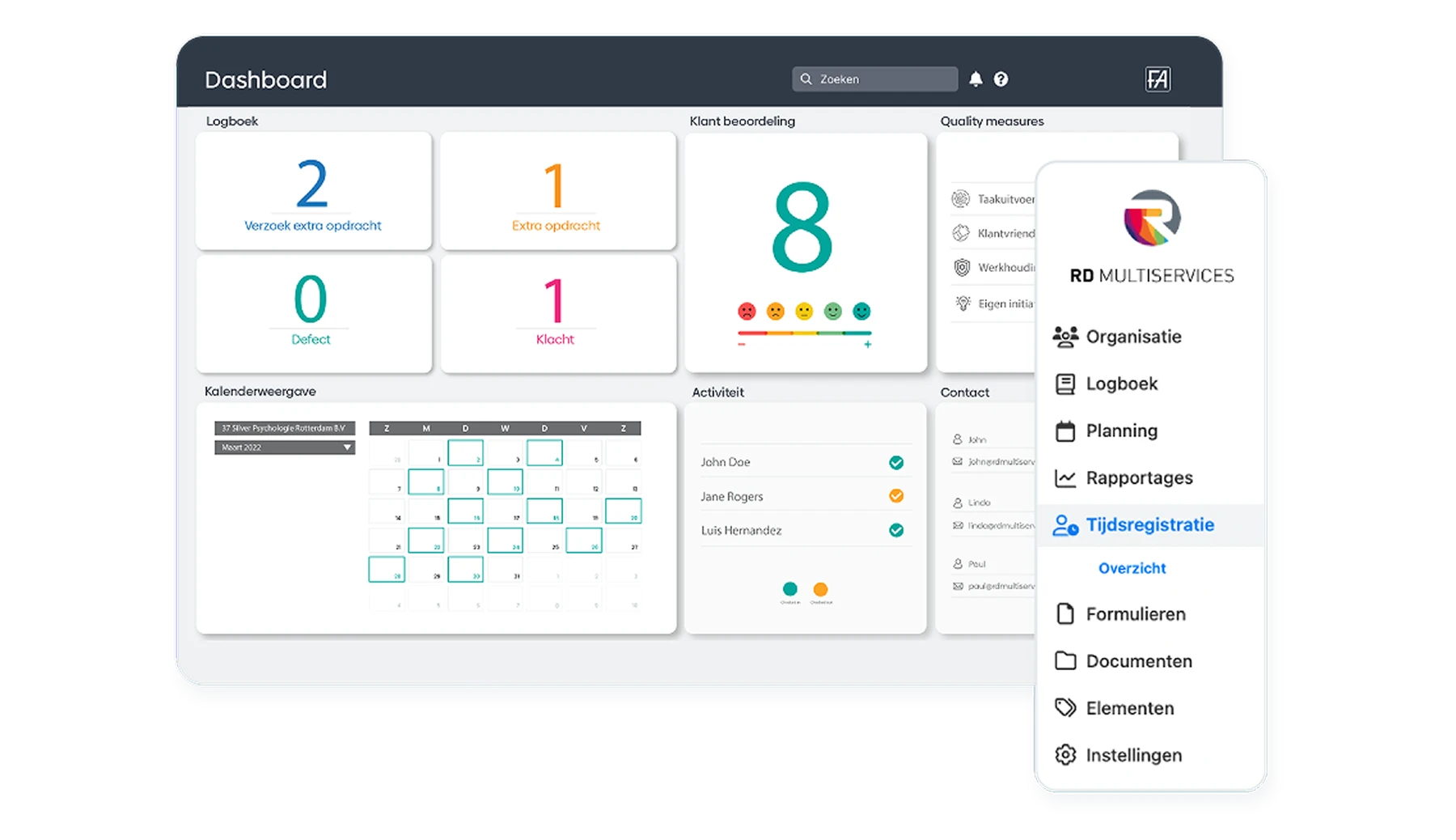Open the help question mark icon
This screenshot has width=1456, height=840.
click(x=1001, y=78)
